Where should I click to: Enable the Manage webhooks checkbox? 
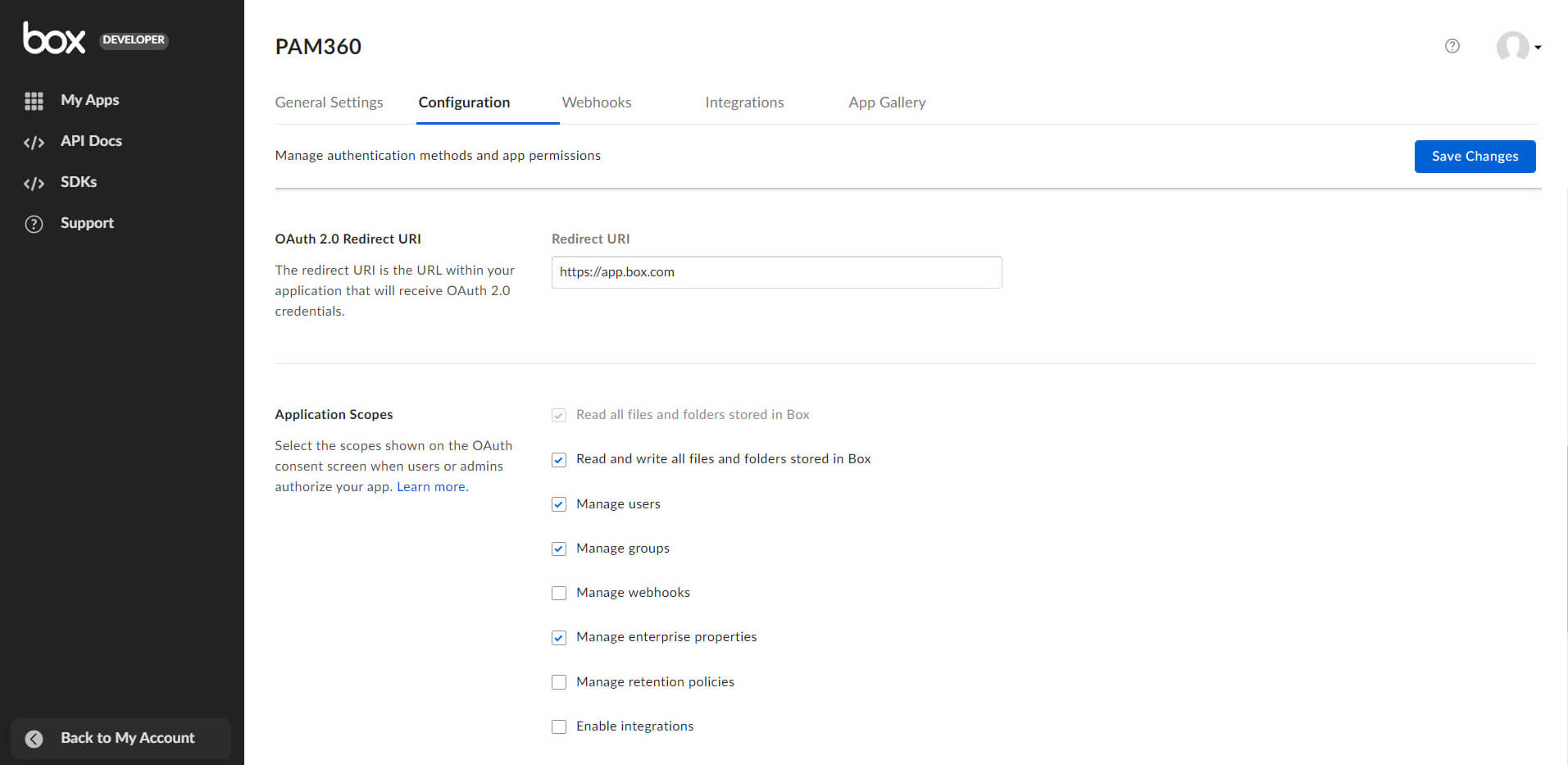point(559,593)
